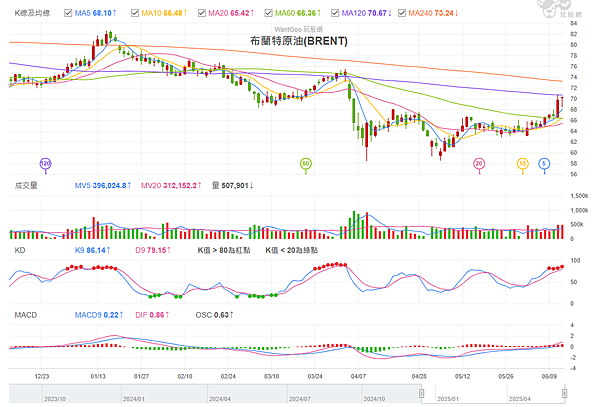Viewport: 600px width, 407px height.
Task: Click the MA60 66.36 value label
Action: [298, 13]
